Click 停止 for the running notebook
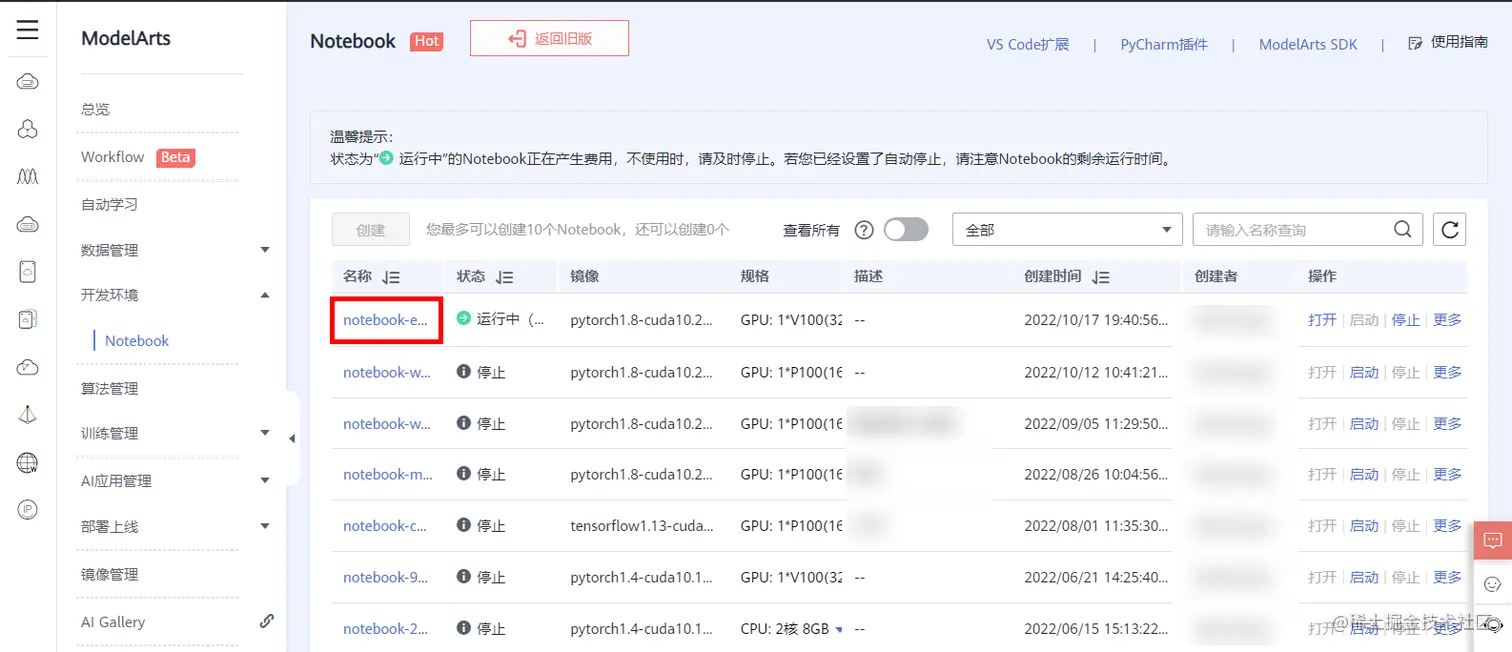Viewport: 1512px width, 652px height. (x=1406, y=320)
